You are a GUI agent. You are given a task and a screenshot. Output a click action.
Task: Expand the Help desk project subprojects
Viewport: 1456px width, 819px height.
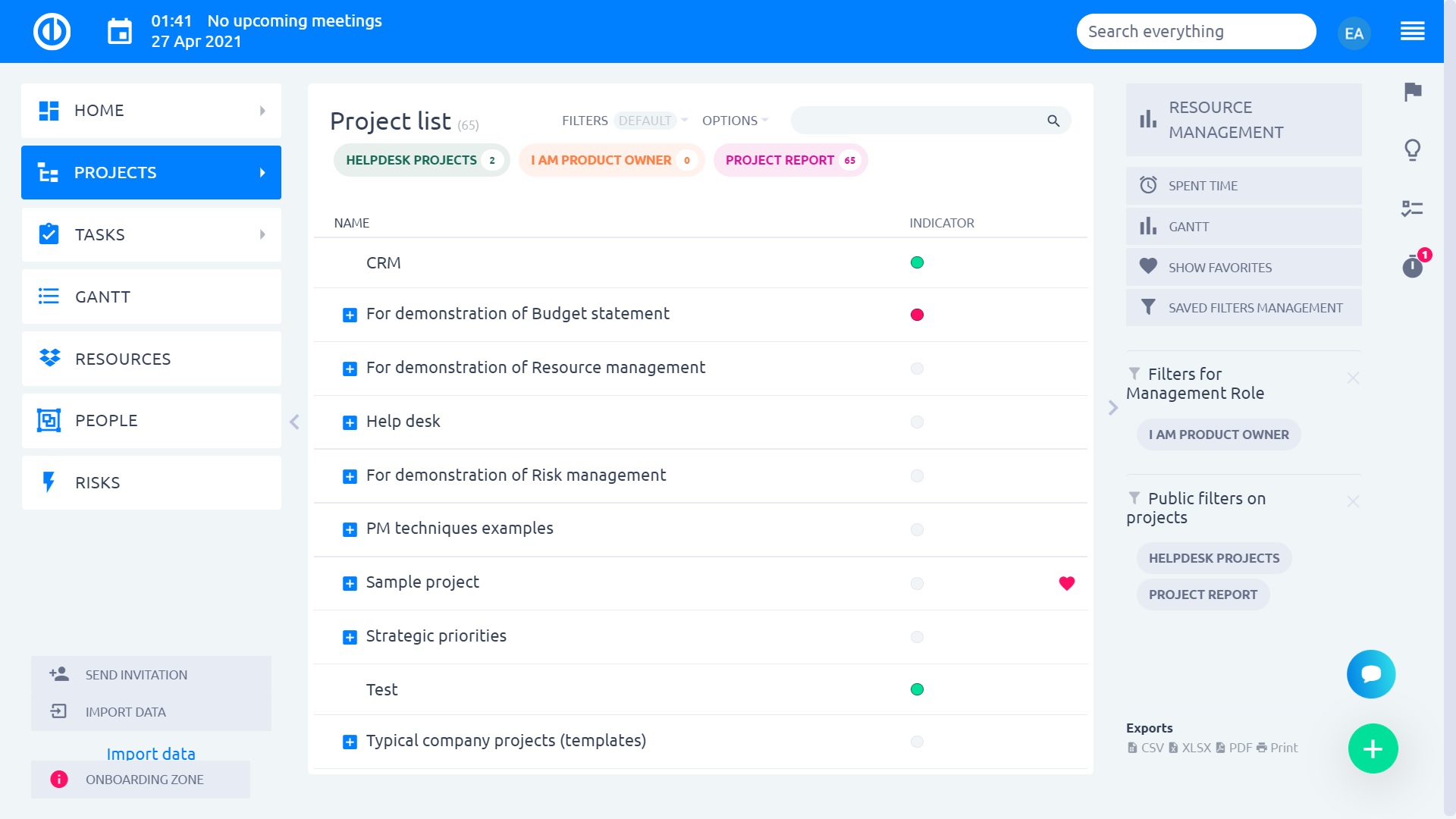[350, 422]
